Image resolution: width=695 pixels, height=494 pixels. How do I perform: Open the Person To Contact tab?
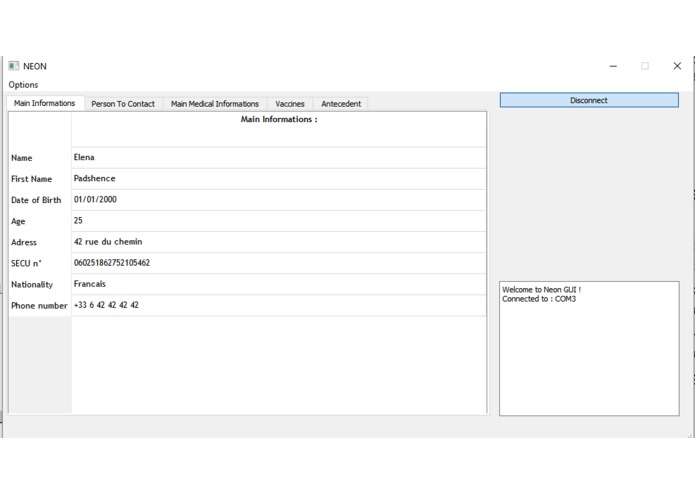point(123,104)
